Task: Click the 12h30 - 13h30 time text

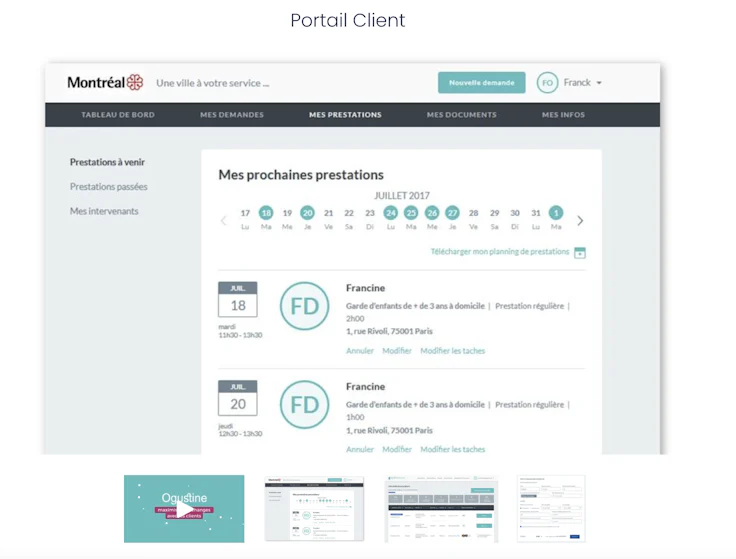Action: coord(240,434)
